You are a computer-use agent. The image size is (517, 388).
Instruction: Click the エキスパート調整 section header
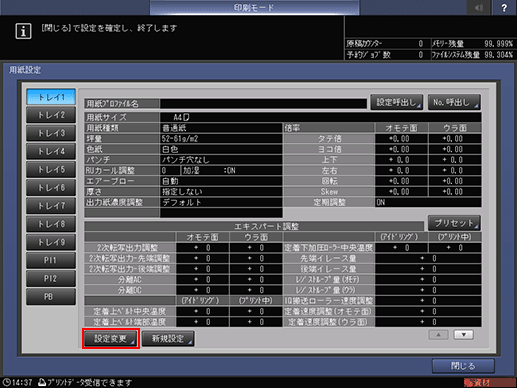click(254, 226)
